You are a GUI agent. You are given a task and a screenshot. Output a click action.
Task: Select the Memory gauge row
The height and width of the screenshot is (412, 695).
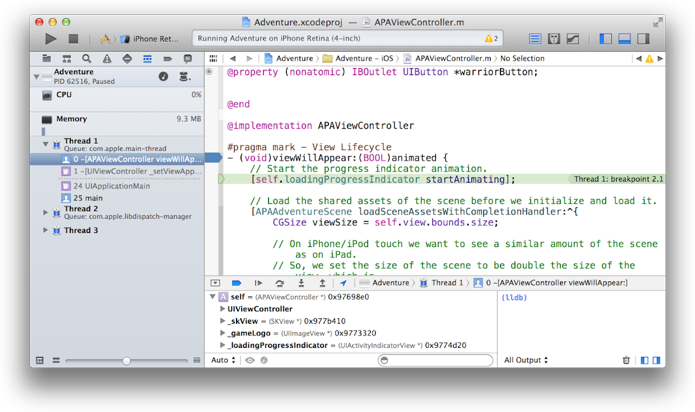[117, 123]
